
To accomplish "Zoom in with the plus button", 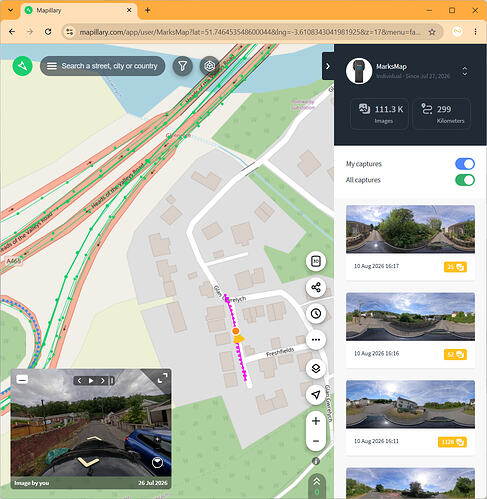I will 316,421.
